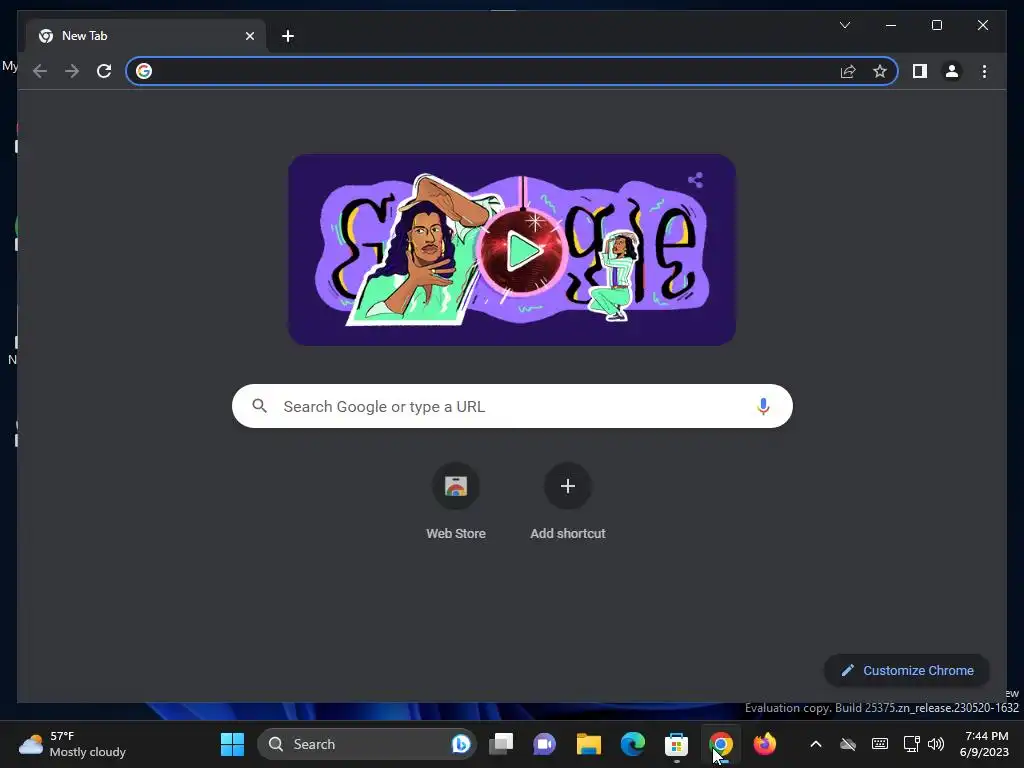
Task: Open the touch keyboard tray icon
Action: point(880,744)
